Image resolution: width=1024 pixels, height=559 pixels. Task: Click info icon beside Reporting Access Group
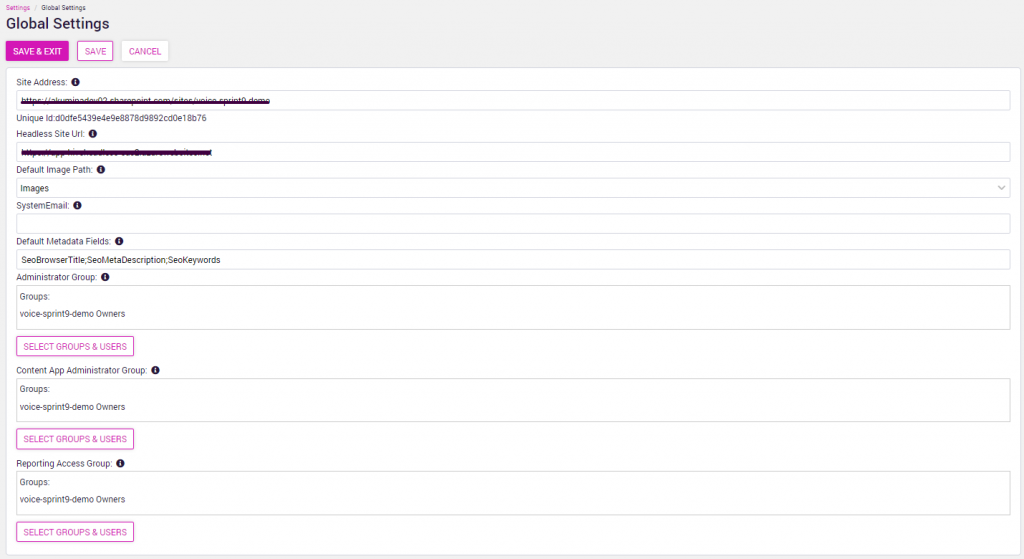[x=120, y=463]
